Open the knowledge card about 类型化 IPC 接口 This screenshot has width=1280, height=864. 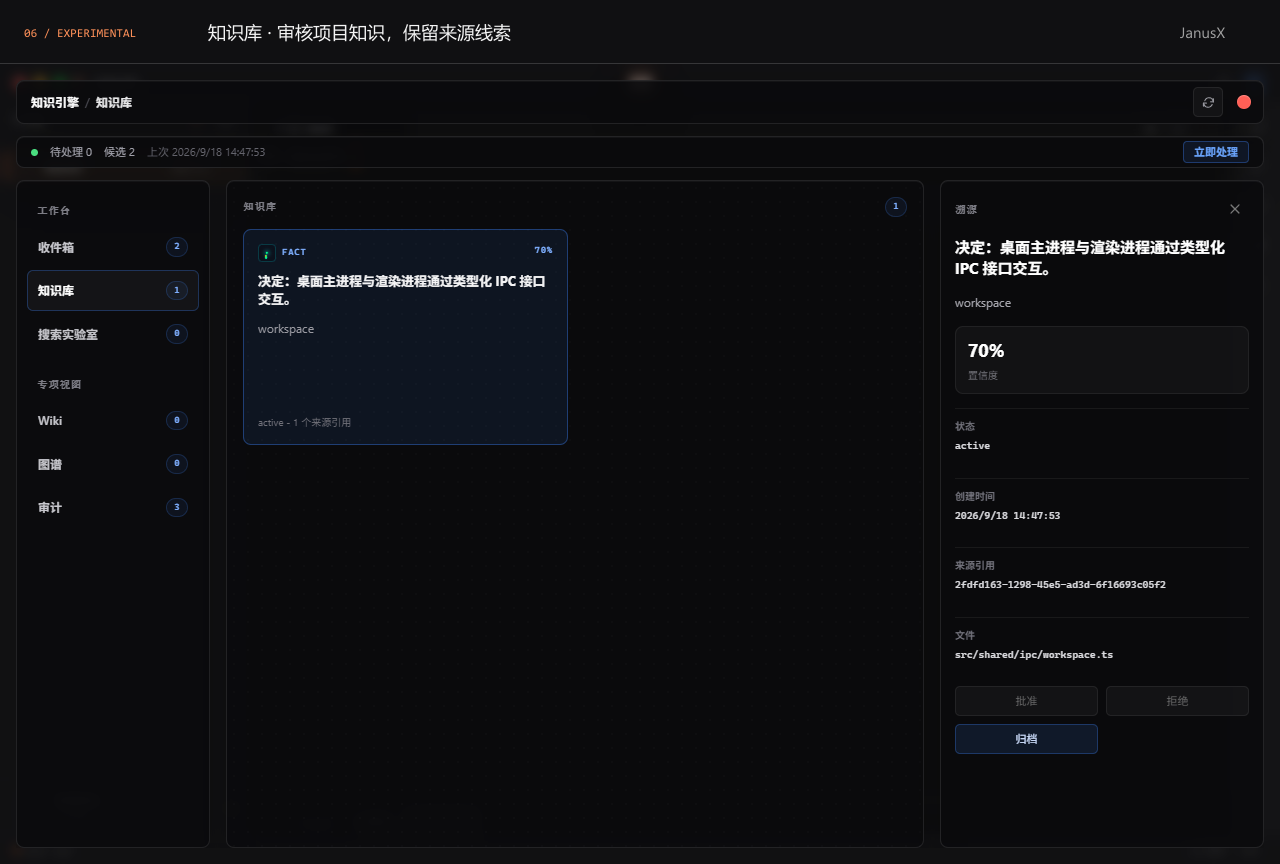tap(405, 337)
